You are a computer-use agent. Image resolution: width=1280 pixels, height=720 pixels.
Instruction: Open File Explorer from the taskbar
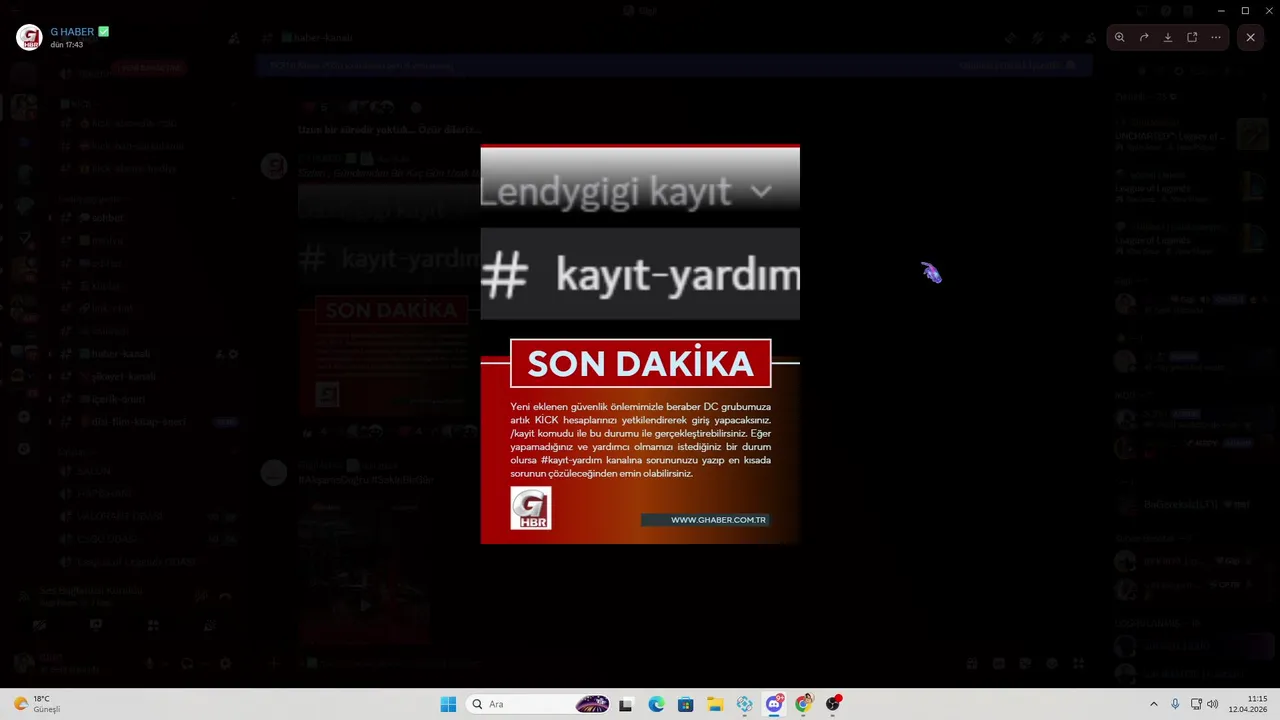[x=715, y=704]
